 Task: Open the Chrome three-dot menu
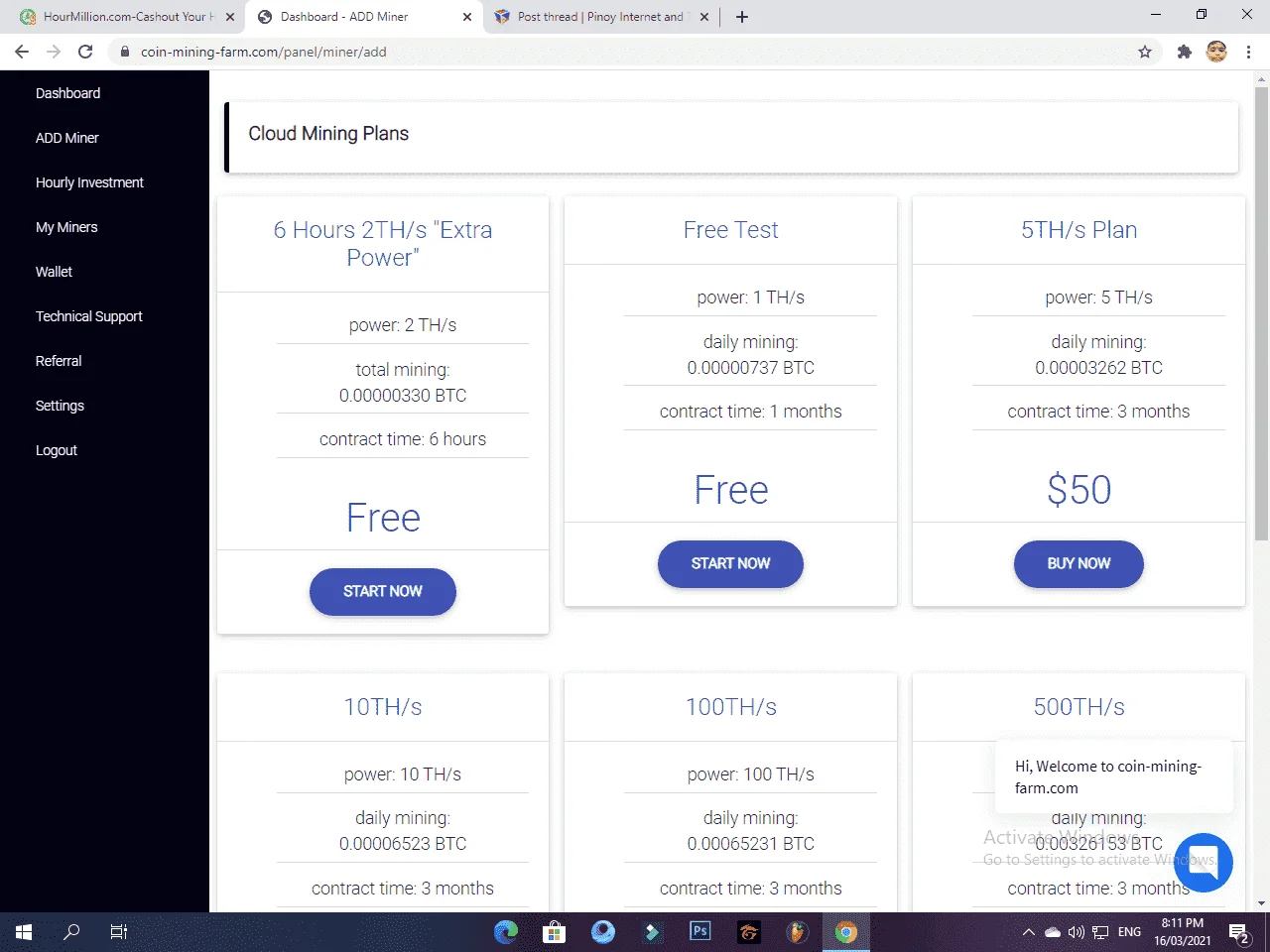click(x=1249, y=52)
